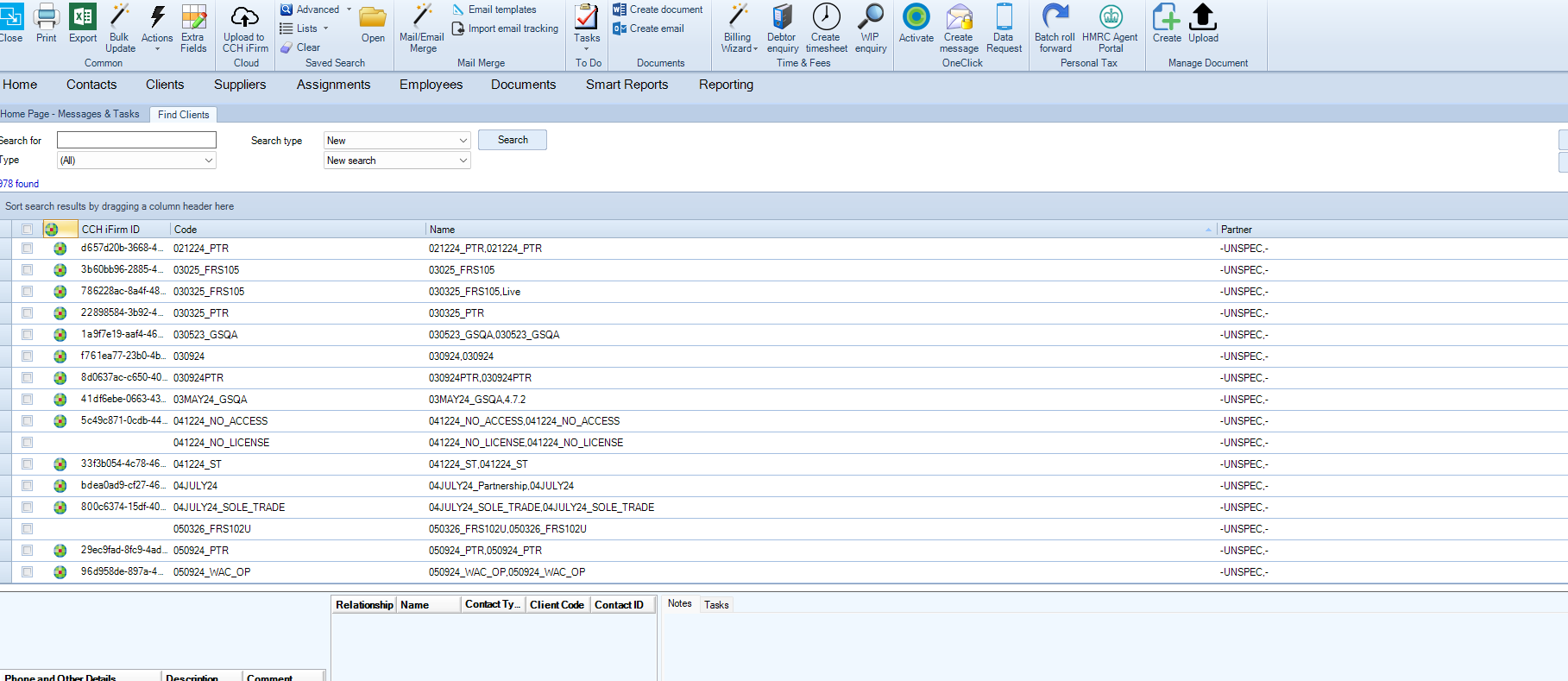The height and width of the screenshot is (681, 1568).
Task: Check the row 030924PTR checkbox
Action: [x=28, y=378]
